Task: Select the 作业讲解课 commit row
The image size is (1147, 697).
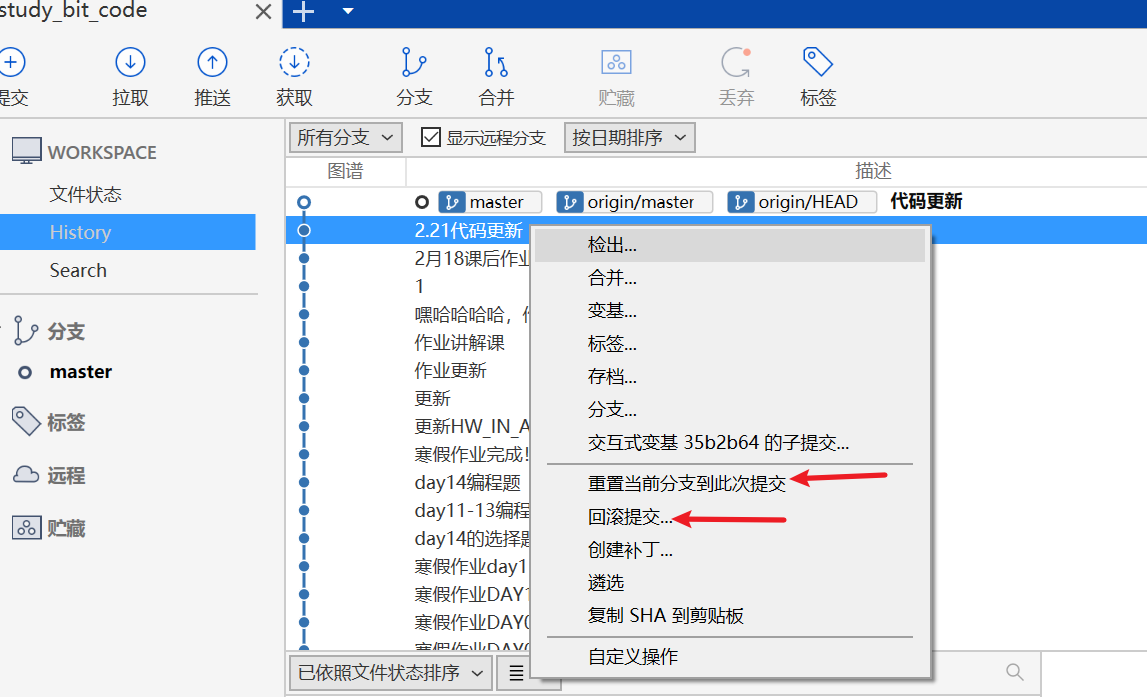Action: pyautogui.click(x=459, y=342)
